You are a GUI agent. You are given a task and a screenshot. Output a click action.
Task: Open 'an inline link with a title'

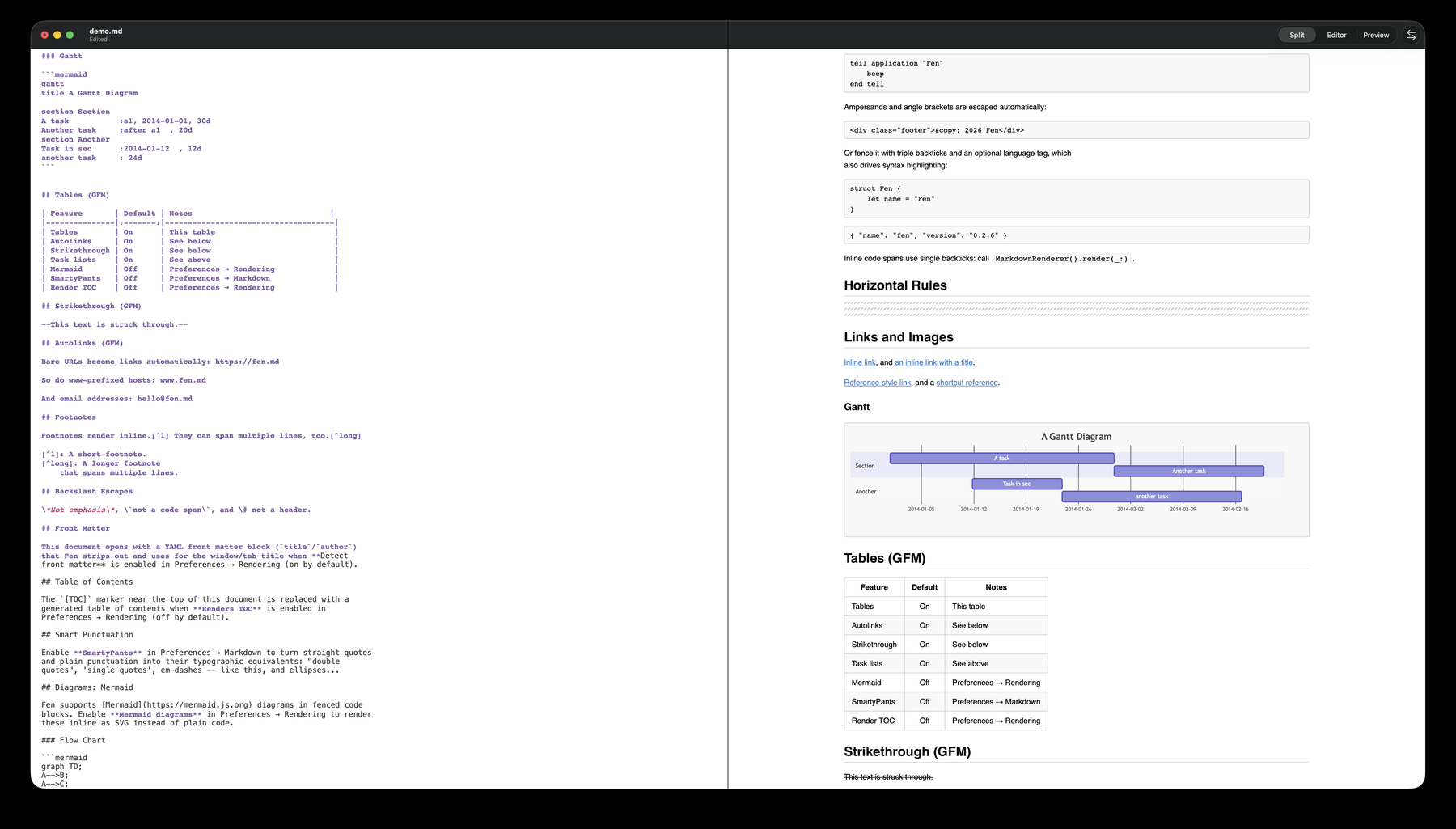click(933, 362)
